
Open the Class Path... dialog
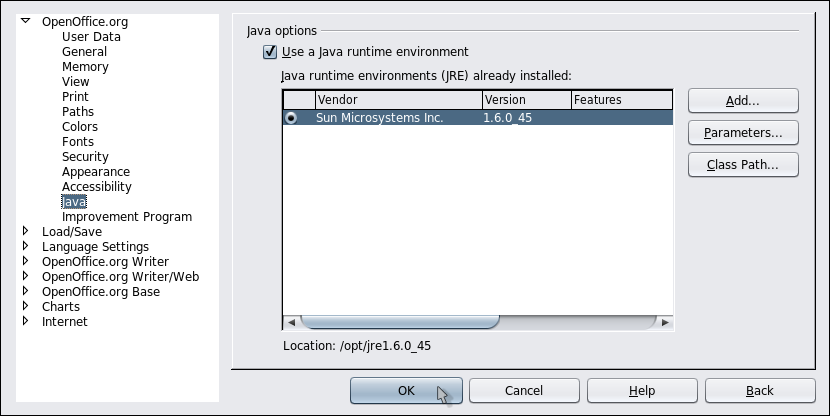tap(743, 165)
